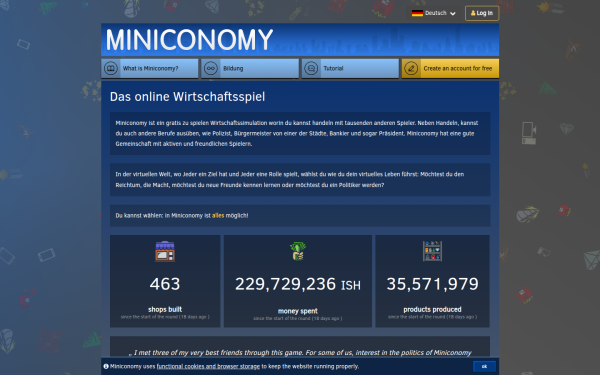600x375 pixels.
Task: Click the user icon in Log in
Action: coord(473,13)
